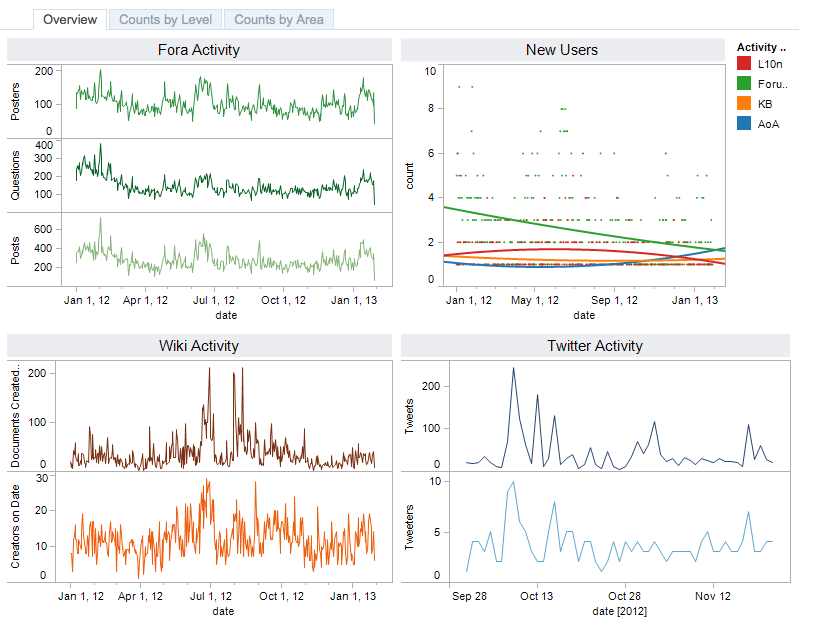This screenshot has height=624, width=818.
Task: Select the Tweeters axis label
Action: (410, 527)
